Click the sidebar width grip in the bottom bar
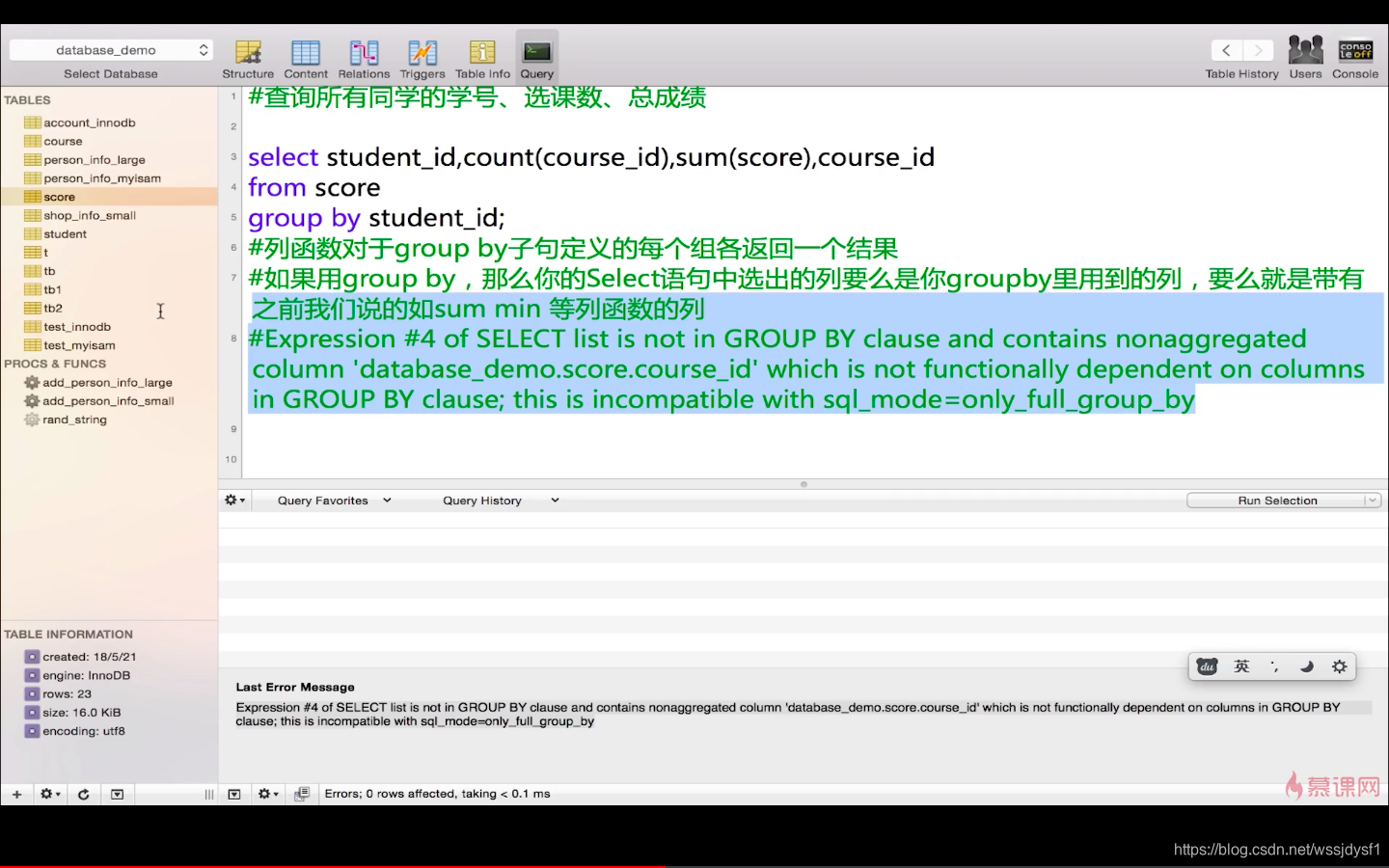 pyautogui.click(x=208, y=795)
